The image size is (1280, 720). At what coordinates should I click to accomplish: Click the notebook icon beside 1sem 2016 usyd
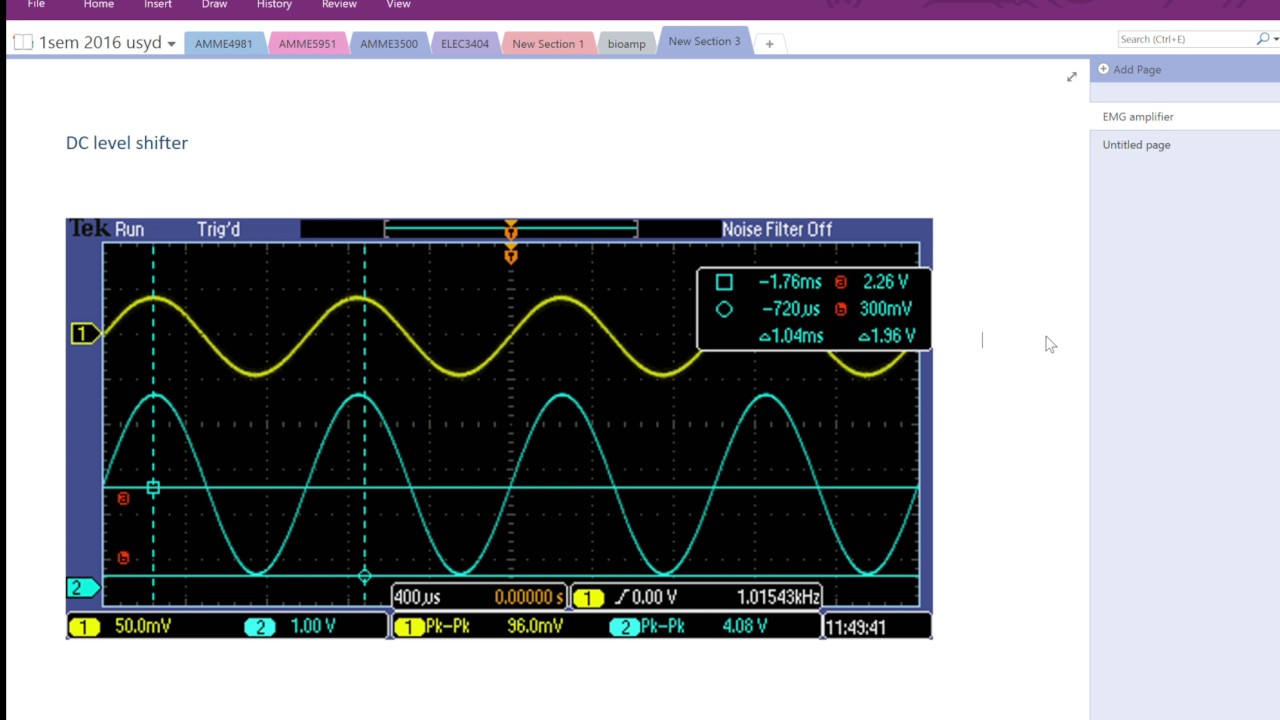[x=23, y=43]
